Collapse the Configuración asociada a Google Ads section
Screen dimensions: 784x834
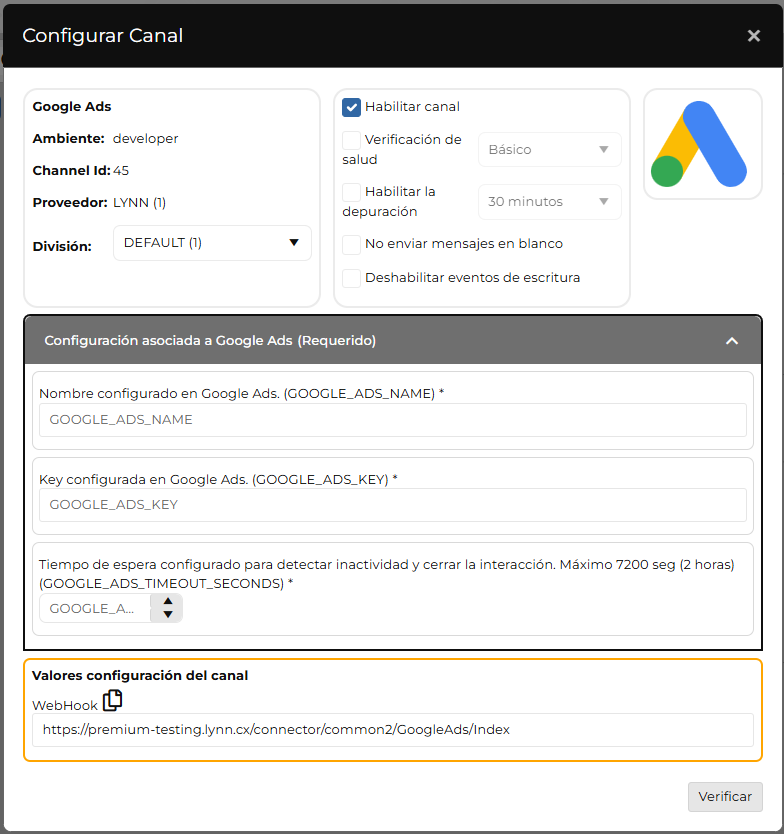[x=732, y=341]
